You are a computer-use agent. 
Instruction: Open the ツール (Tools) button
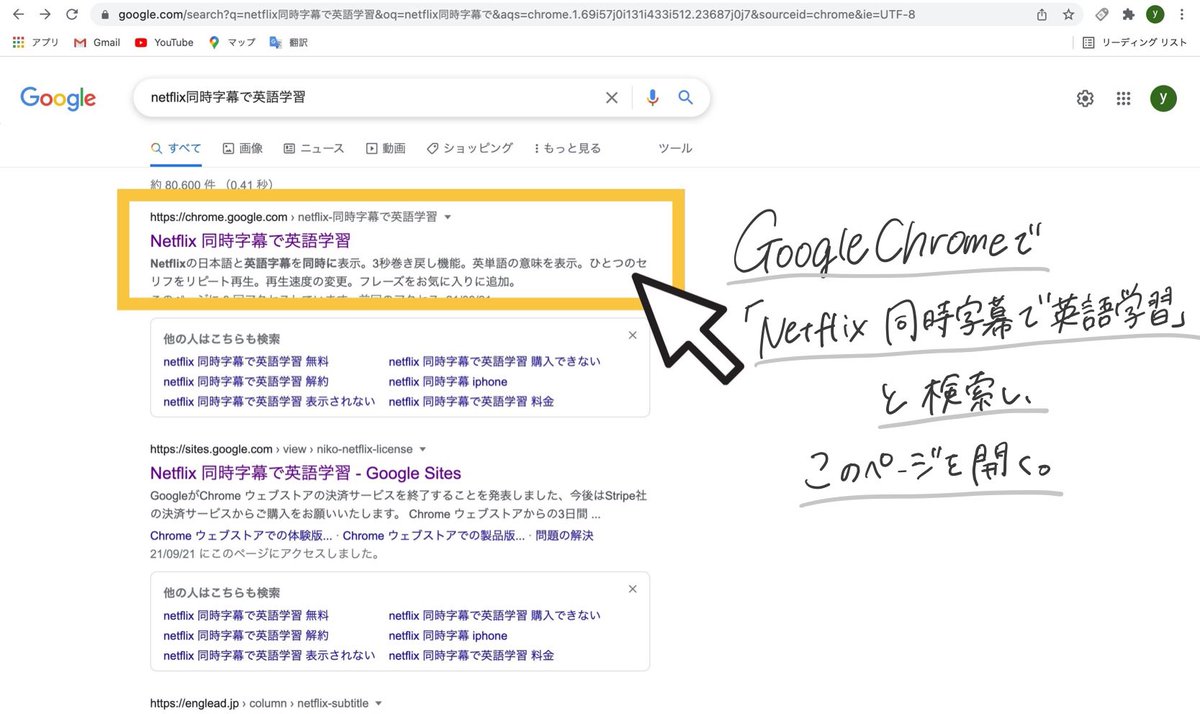(675, 148)
